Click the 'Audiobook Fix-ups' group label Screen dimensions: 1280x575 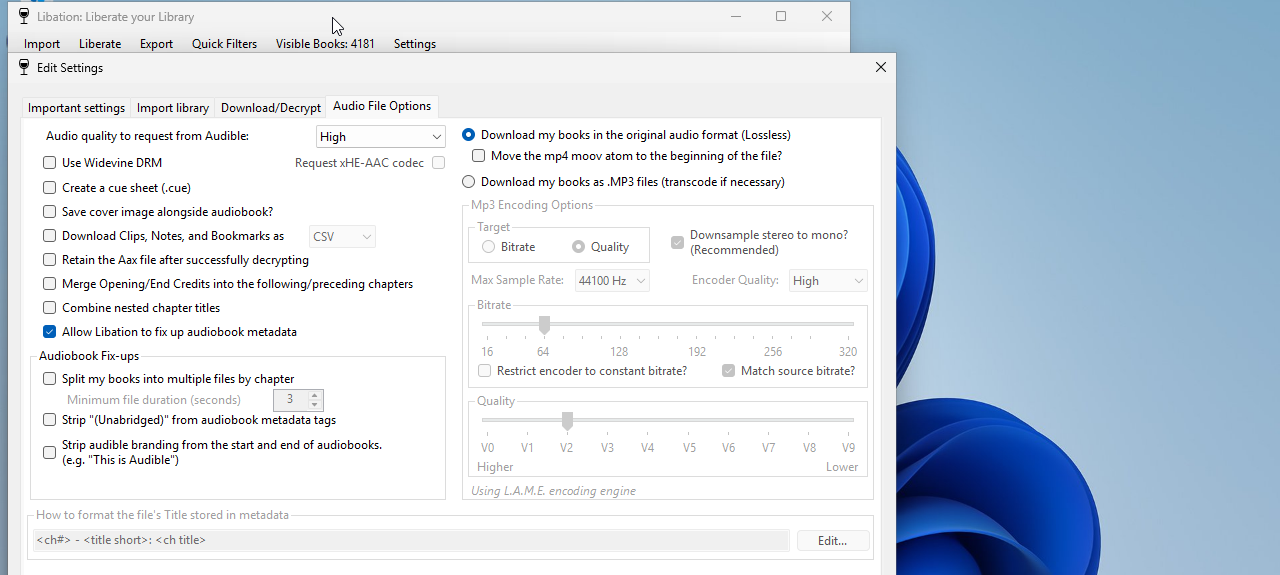pyautogui.click(x=89, y=356)
